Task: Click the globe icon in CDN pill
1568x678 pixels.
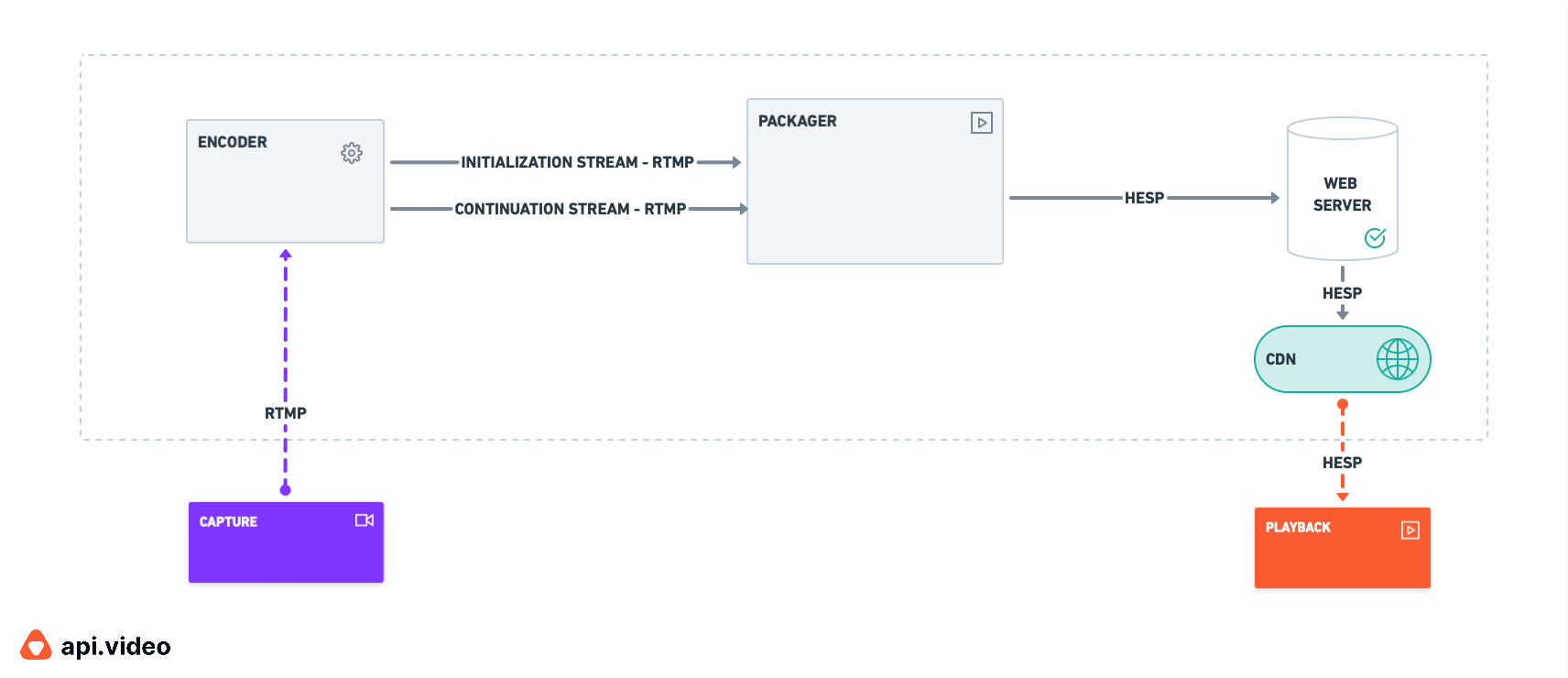Action: pos(1398,359)
